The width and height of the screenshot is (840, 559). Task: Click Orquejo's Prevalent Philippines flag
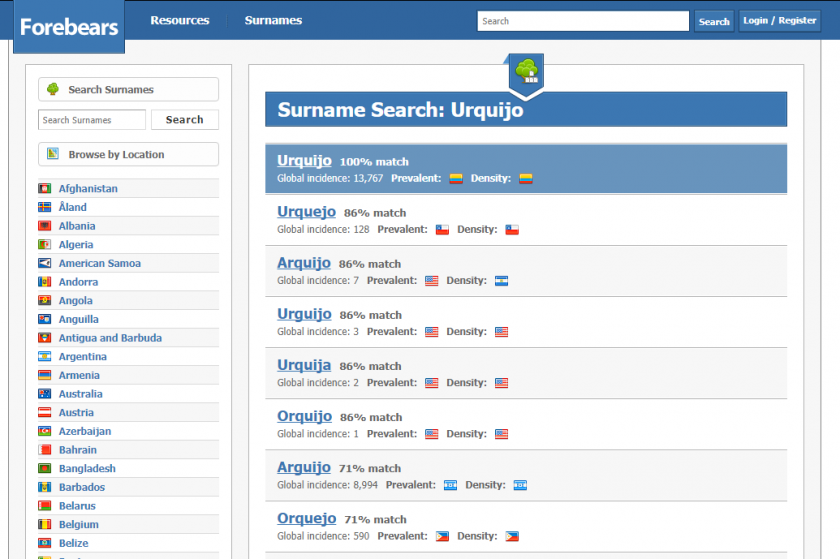(442, 536)
